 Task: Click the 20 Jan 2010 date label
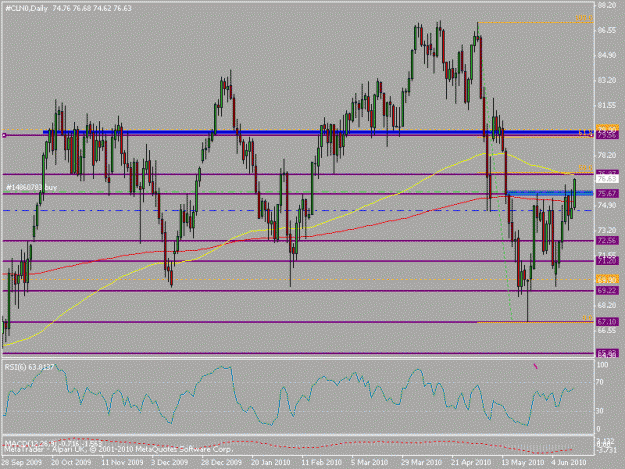coord(271,462)
